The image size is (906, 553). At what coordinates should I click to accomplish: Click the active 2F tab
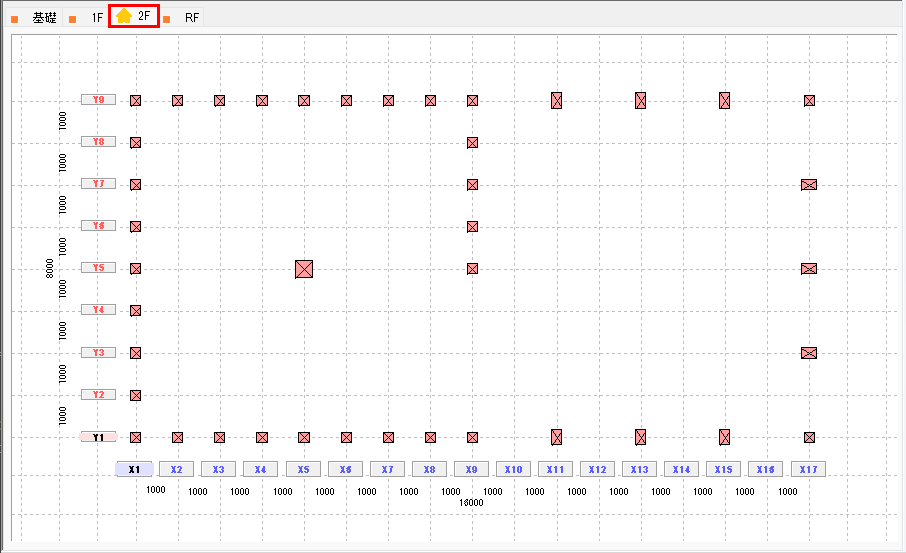pyautogui.click(x=134, y=17)
